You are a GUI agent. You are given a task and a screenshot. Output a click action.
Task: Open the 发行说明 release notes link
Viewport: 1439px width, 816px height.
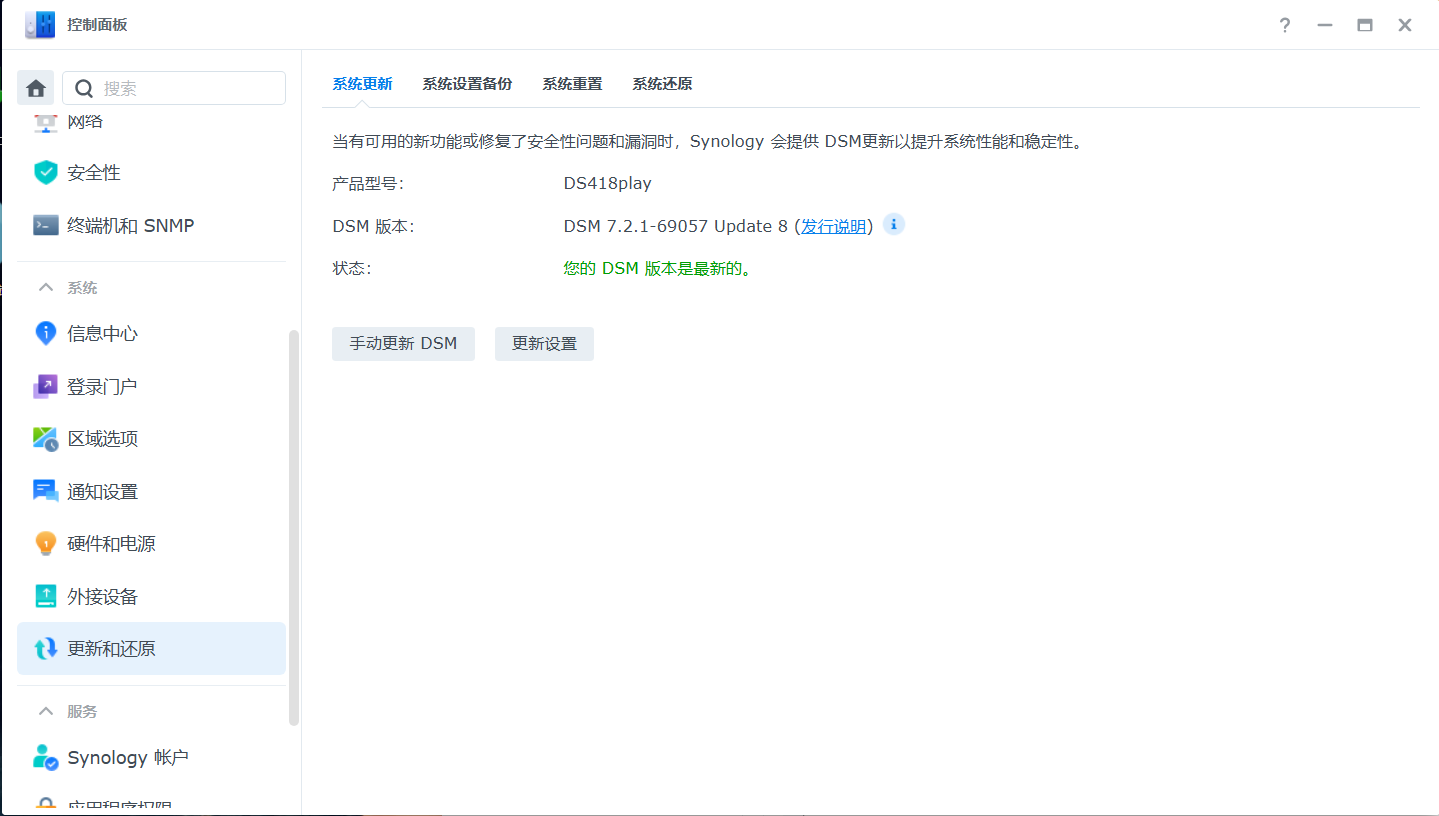[834, 226]
